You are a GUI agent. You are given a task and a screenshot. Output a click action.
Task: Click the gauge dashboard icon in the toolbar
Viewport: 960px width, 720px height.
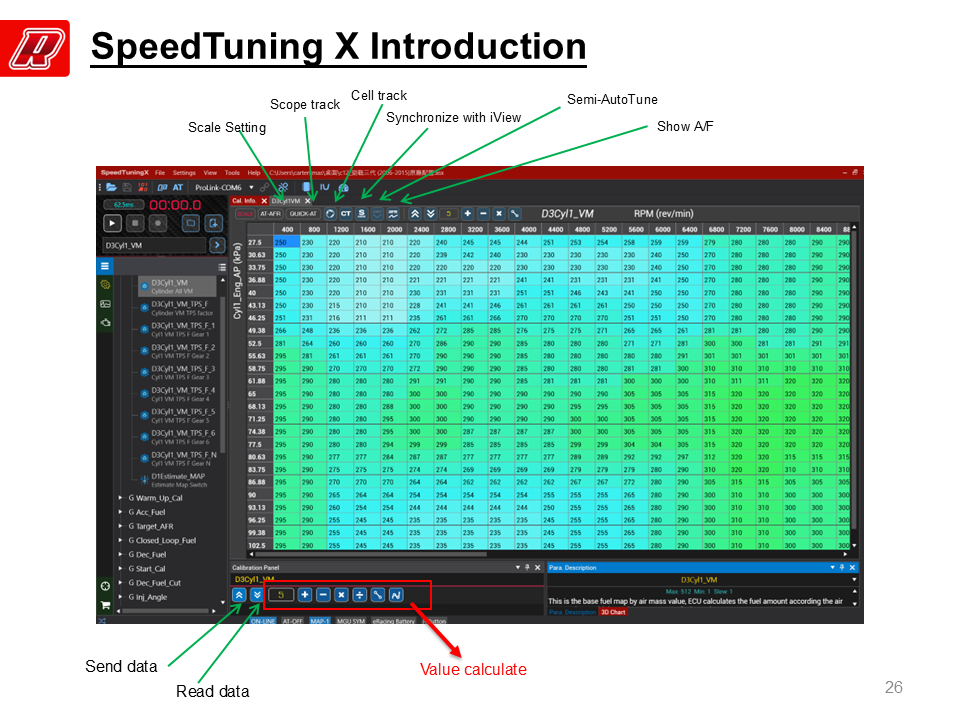343,187
